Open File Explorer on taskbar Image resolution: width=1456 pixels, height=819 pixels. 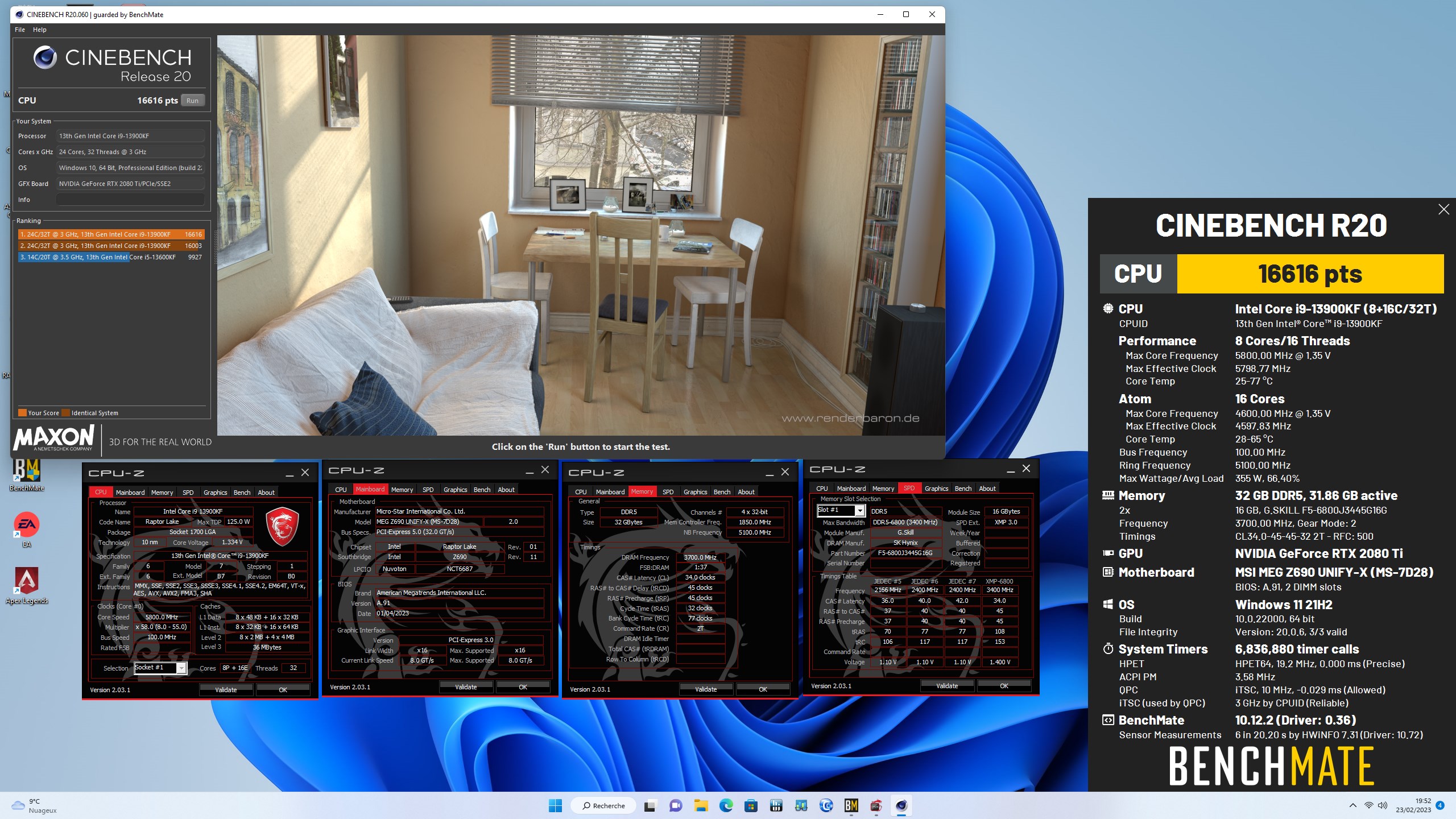(x=701, y=805)
